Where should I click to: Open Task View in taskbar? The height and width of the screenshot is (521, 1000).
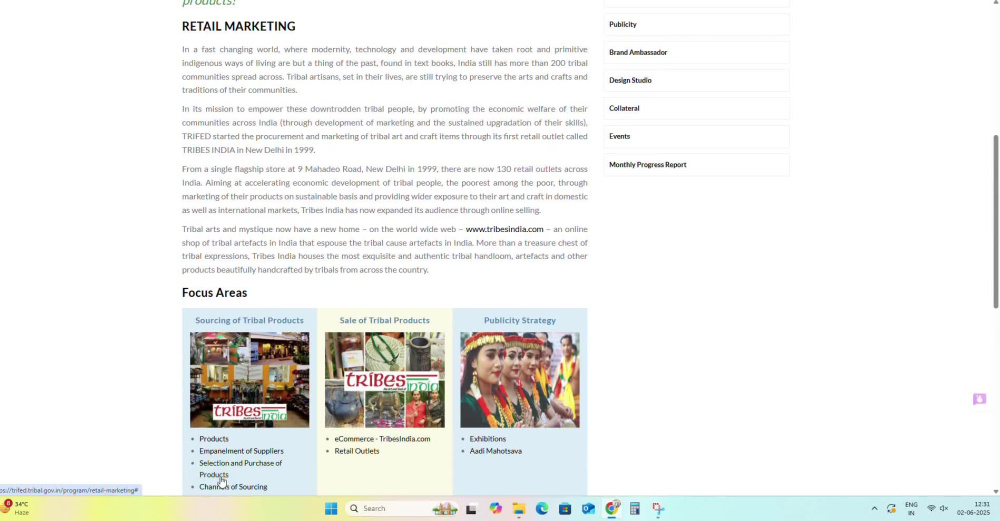click(471, 508)
